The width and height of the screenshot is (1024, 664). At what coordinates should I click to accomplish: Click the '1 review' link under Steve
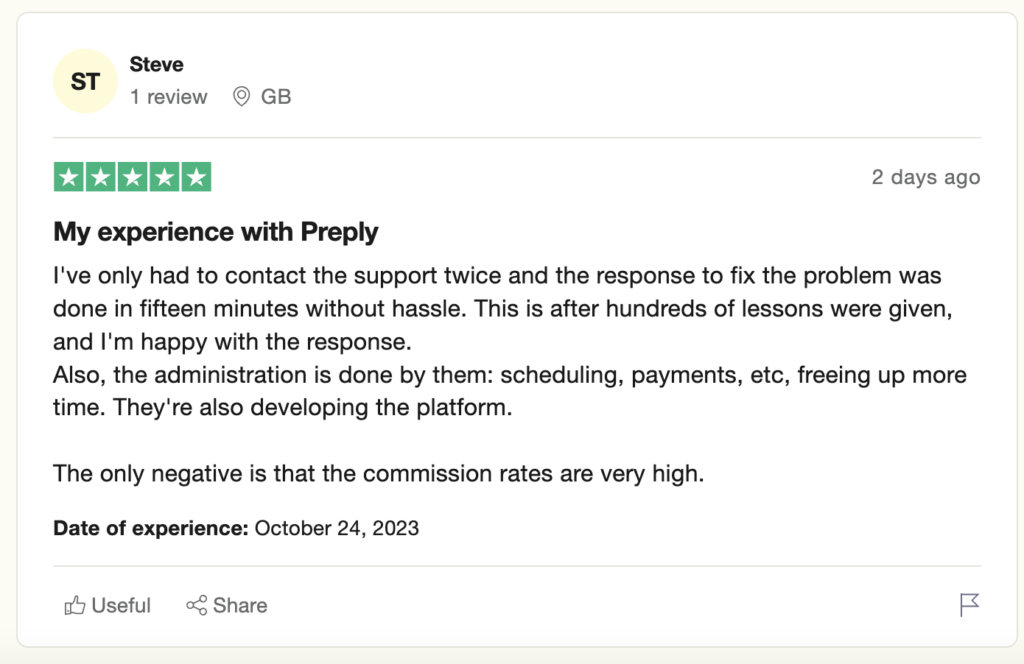pyautogui.click(x=169, y=97)
